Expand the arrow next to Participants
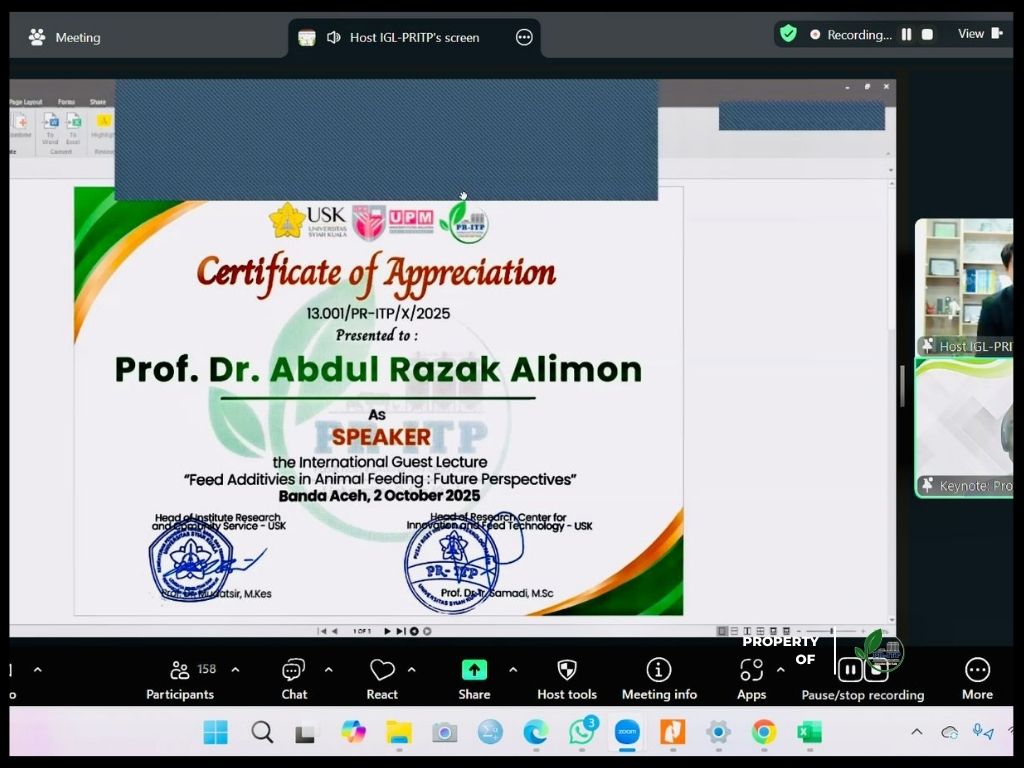1024x768 pixels. 235,670
